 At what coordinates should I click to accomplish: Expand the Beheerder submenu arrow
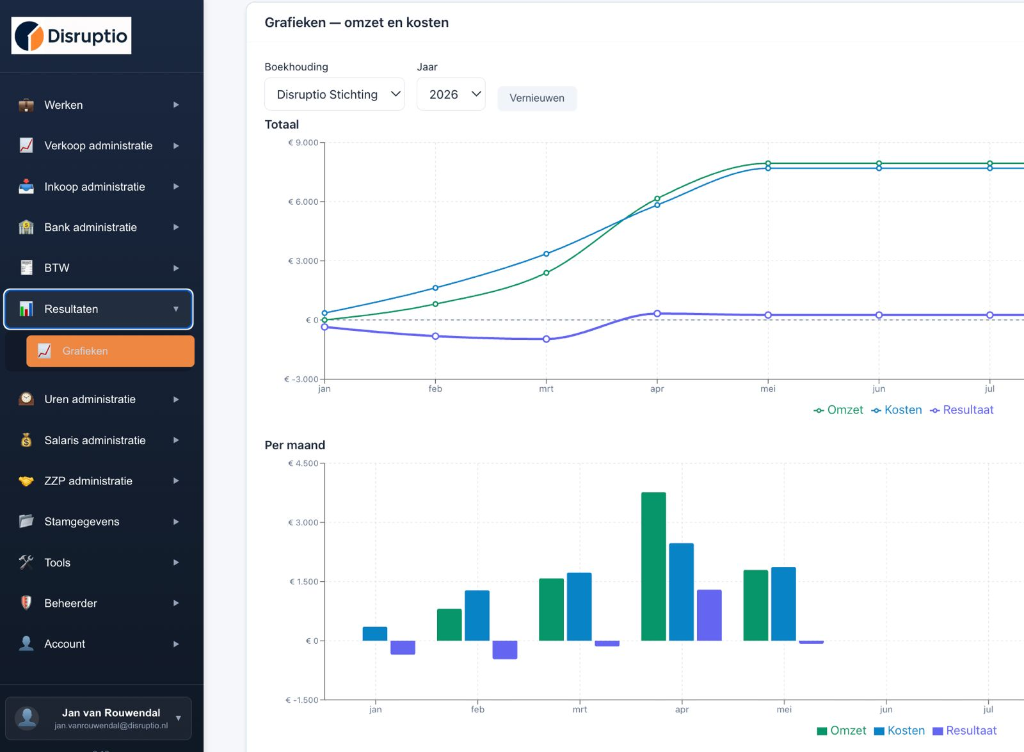tap(176, 603)
